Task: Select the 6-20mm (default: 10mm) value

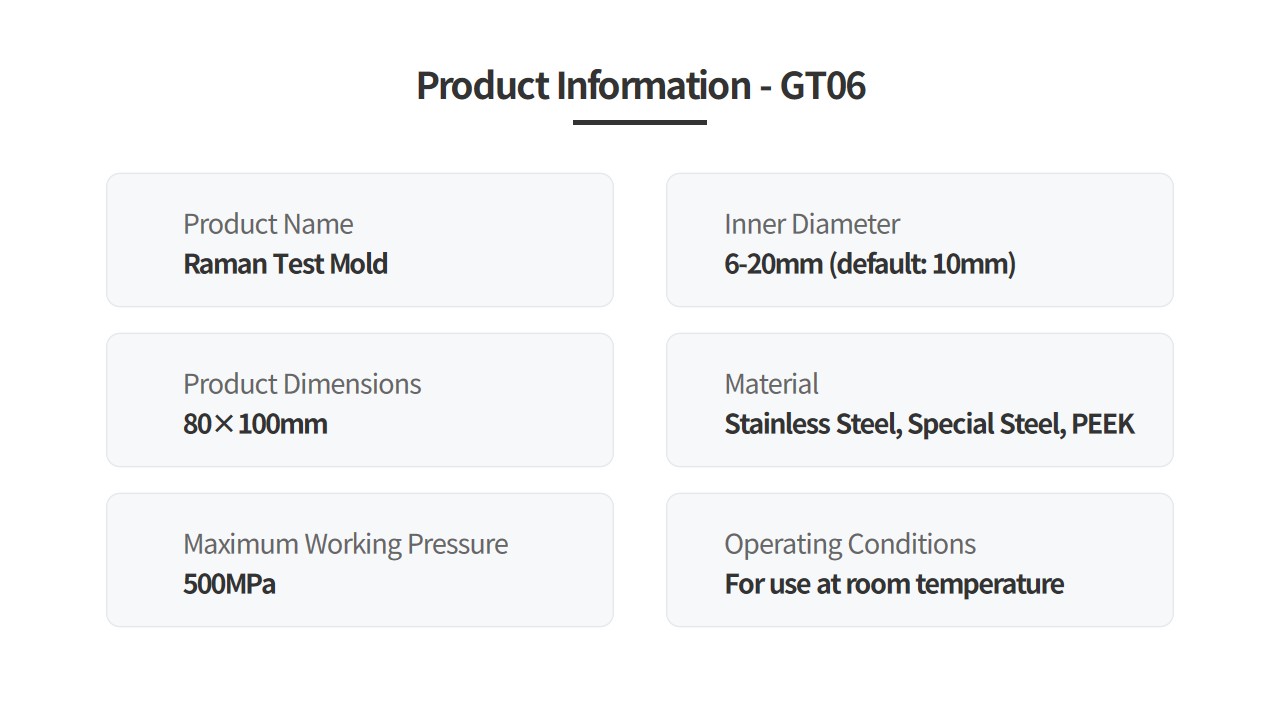Action: tap(870, 264)
